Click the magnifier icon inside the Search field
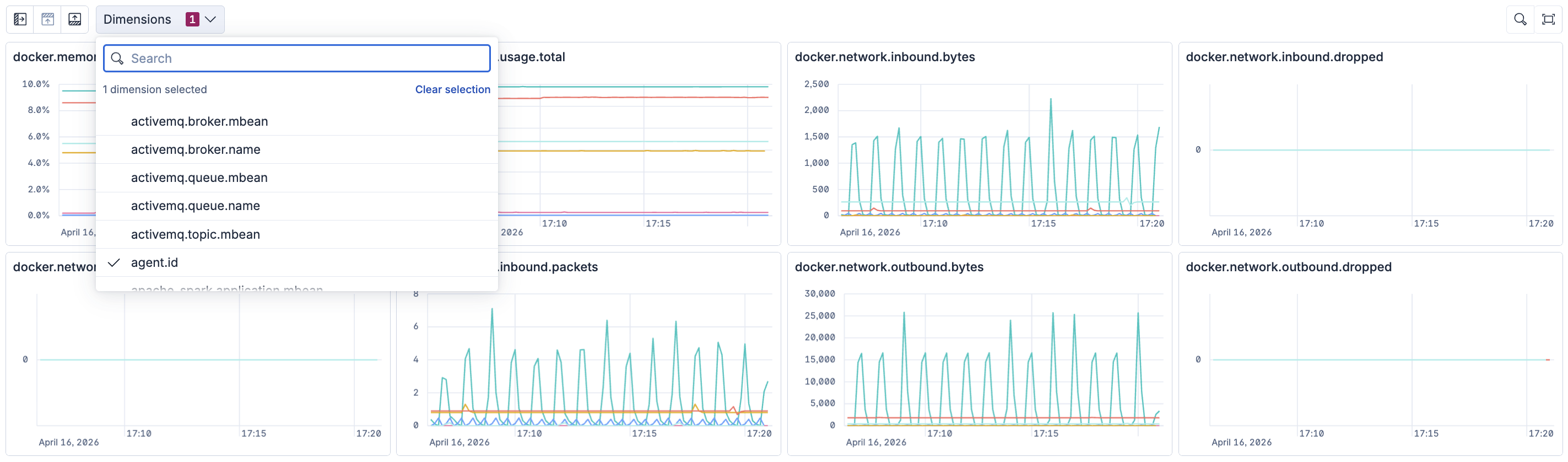 tap(117, 58)
